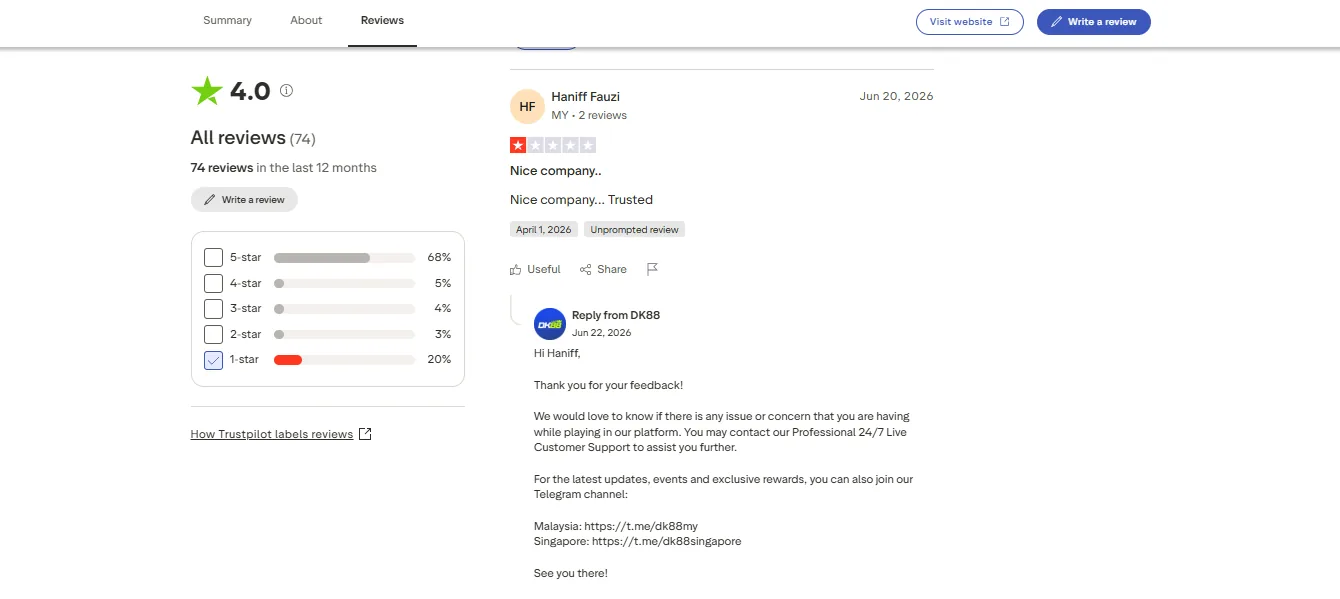
Task: Click the external link icon beside How Trustpilot labels reviews
Action: coord(365,434)
